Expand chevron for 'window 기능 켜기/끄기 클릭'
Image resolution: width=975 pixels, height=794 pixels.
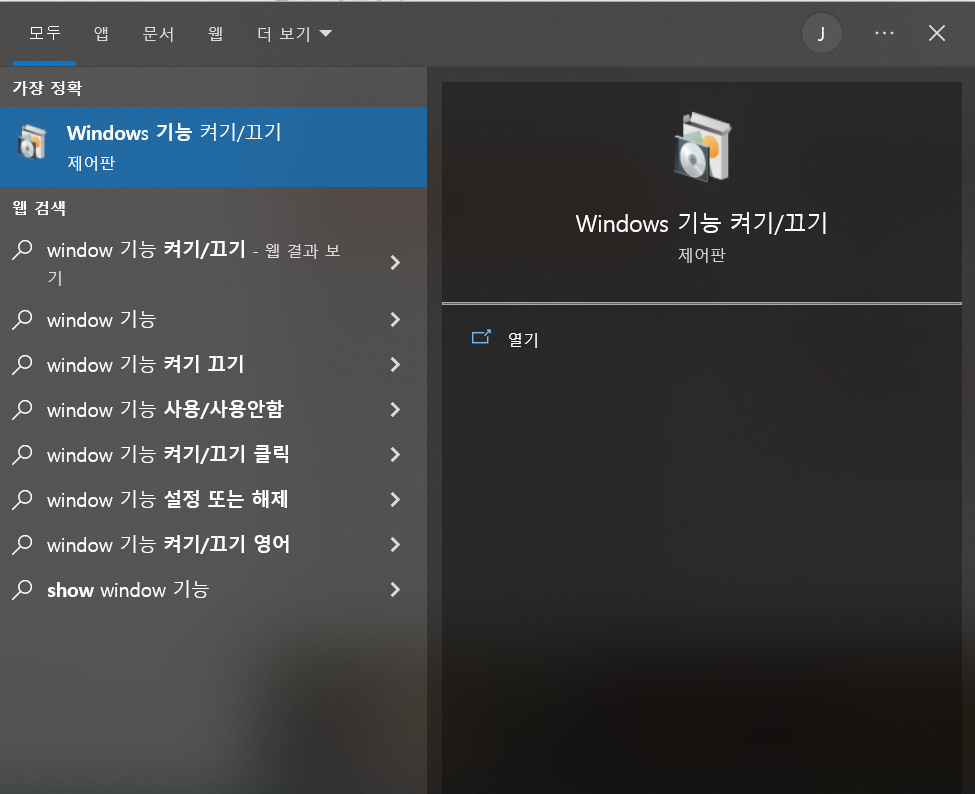pos(395,455)
